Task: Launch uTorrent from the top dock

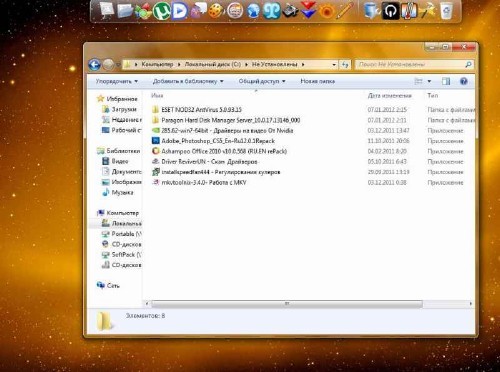Action: coord(162,11)
